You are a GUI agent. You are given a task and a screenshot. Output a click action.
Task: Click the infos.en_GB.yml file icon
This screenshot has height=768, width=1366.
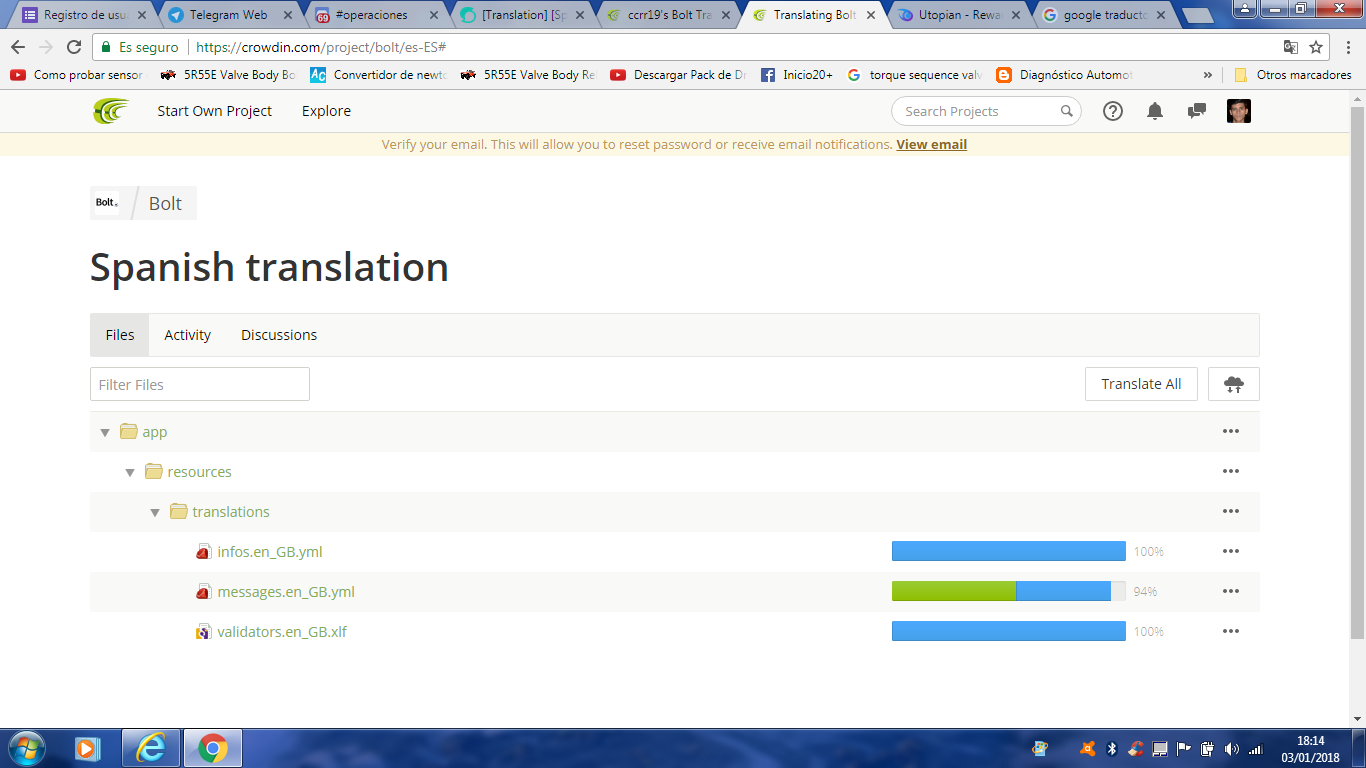pos(203,552)
